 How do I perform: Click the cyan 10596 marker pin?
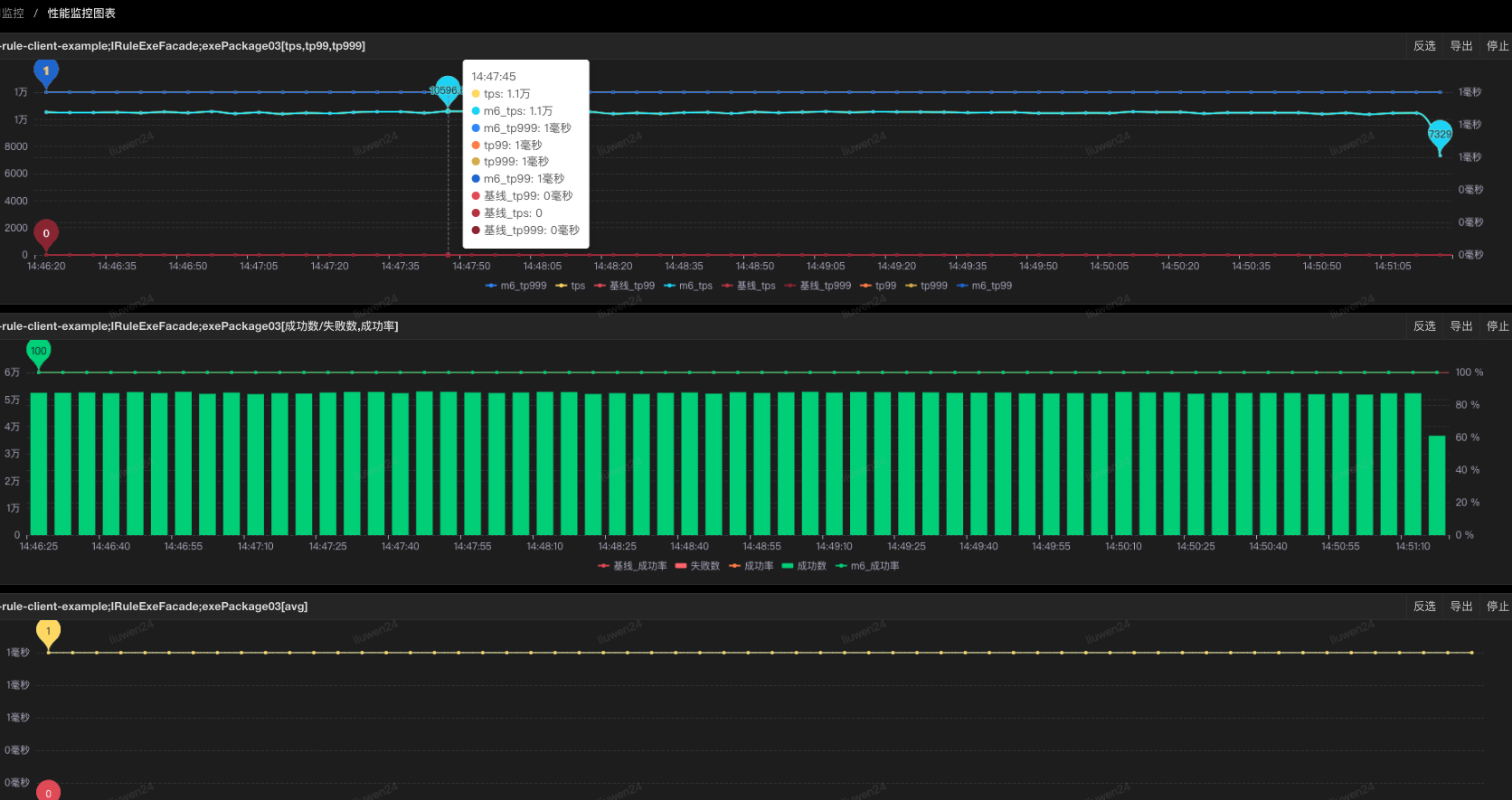pos(446,89)
